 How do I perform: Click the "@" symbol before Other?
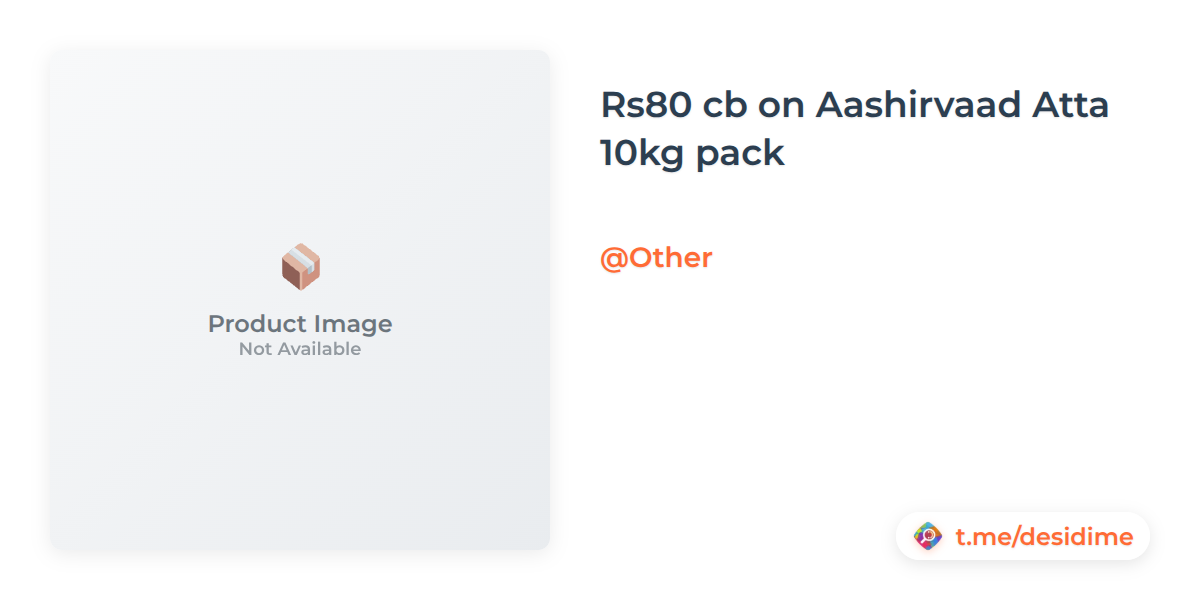[613, 258]
